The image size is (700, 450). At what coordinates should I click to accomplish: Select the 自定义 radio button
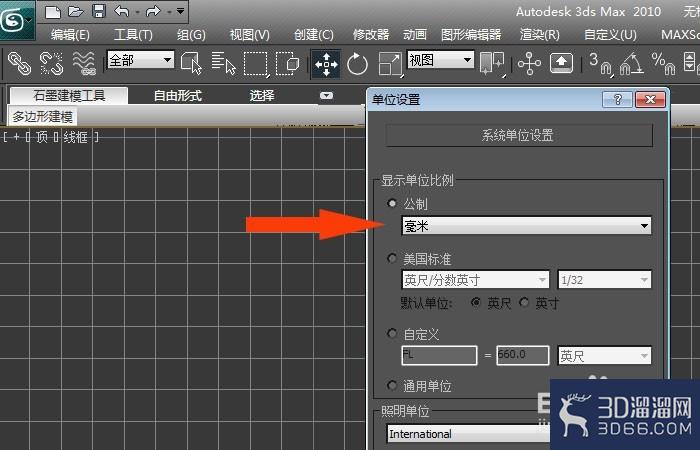pos(392,333)
